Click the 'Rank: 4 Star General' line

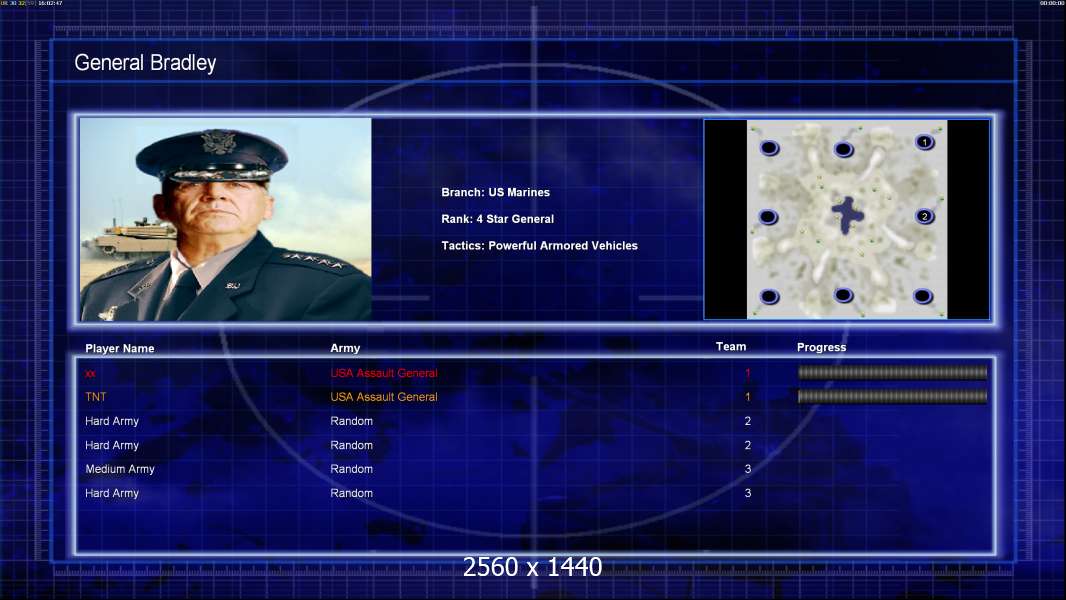coord(498,219)
